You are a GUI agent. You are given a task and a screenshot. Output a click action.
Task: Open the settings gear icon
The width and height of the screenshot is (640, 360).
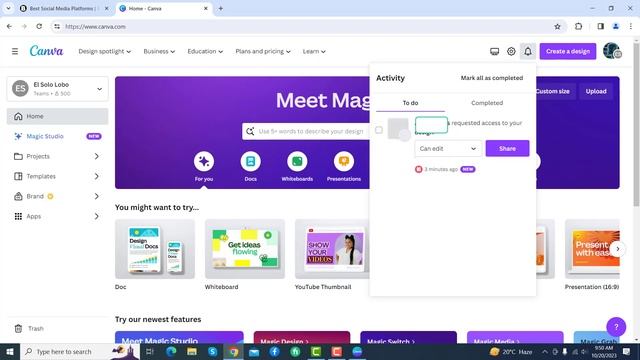(x=511, y=51)
